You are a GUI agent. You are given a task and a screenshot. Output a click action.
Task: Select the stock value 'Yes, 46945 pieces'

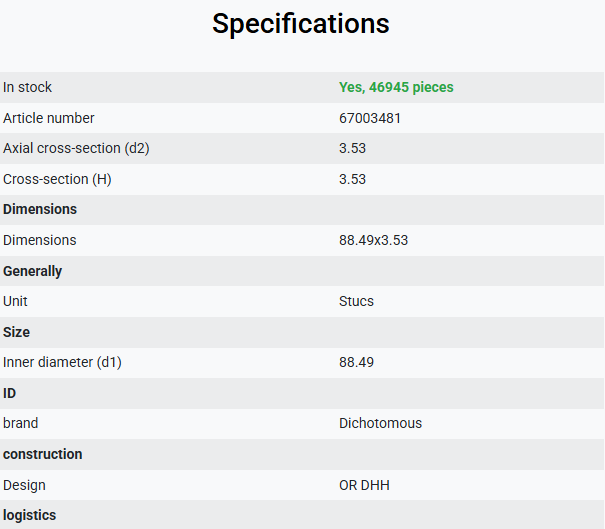pyautogui.click(x=396, y=88)
